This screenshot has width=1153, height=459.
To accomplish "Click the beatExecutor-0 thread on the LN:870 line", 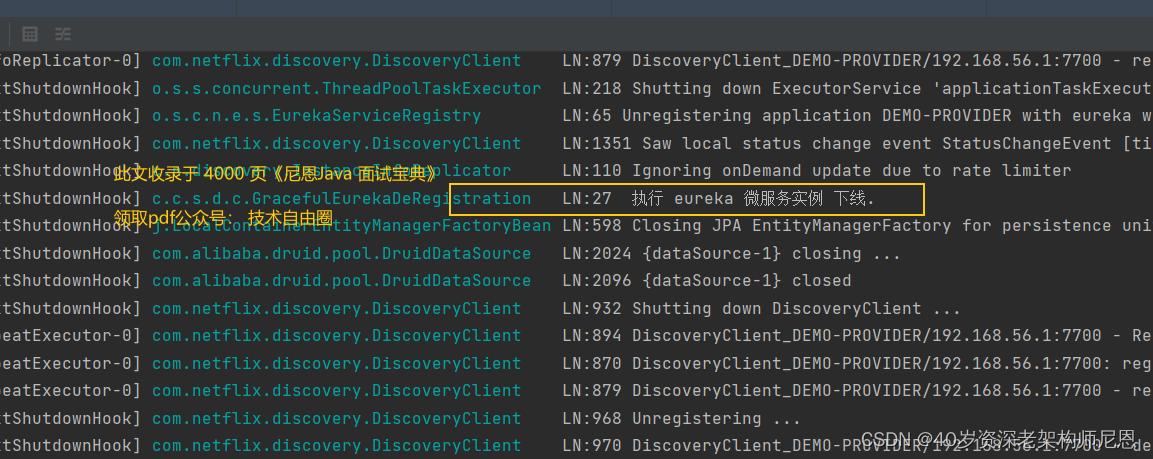I will (70, 363).
